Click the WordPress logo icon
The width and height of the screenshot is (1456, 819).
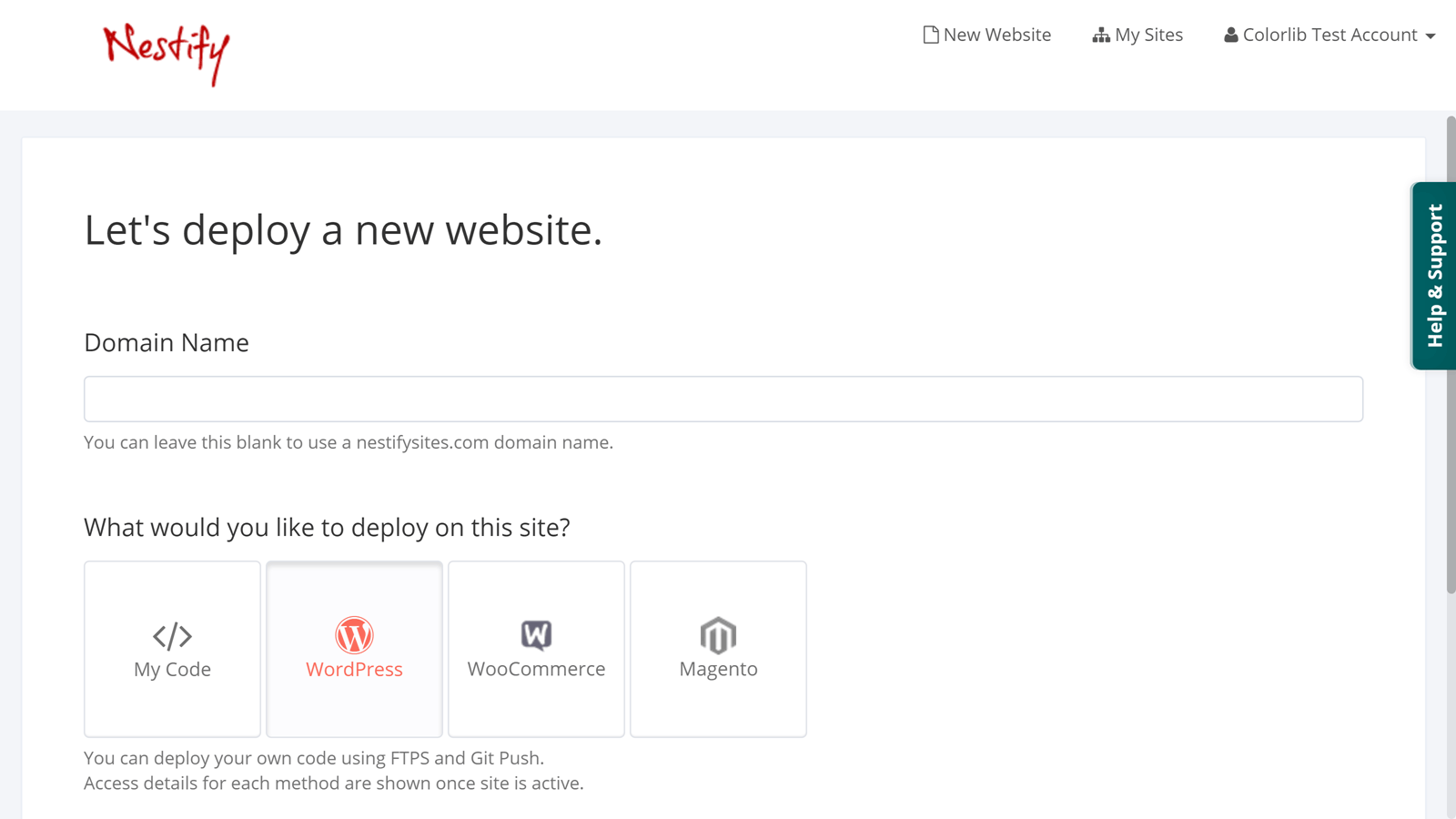point(354,636)
